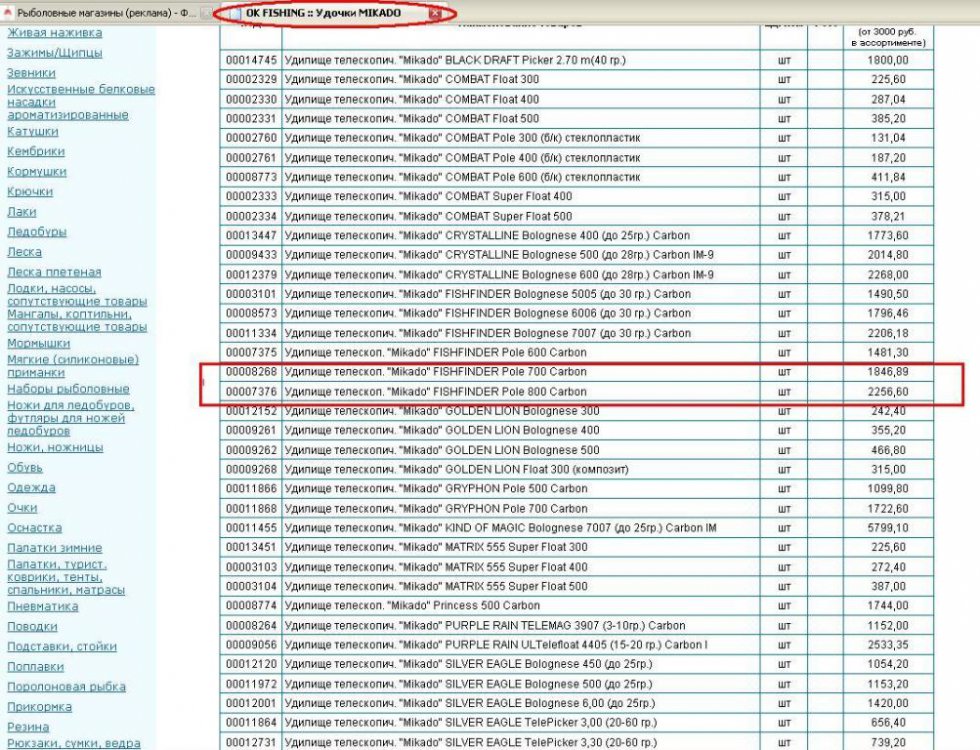Open the Лаки category link
This screenshot has height=750, width=980.
[x=21, y=212]
